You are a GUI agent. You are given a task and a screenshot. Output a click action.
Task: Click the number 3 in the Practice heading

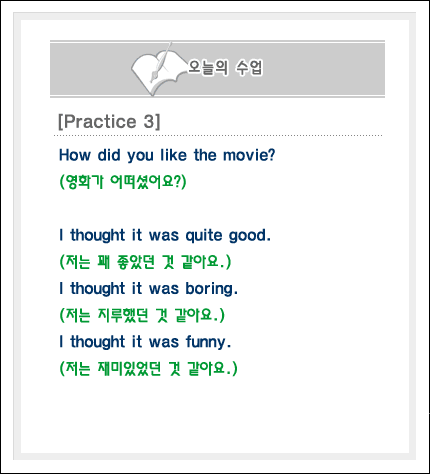tap(148, 121)
